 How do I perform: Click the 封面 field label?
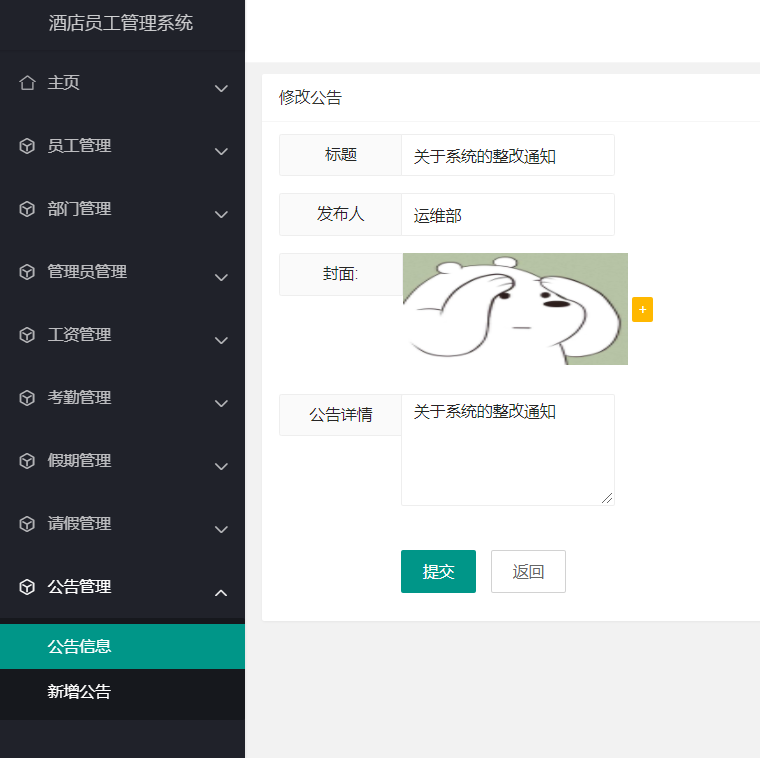coord(340,274)
